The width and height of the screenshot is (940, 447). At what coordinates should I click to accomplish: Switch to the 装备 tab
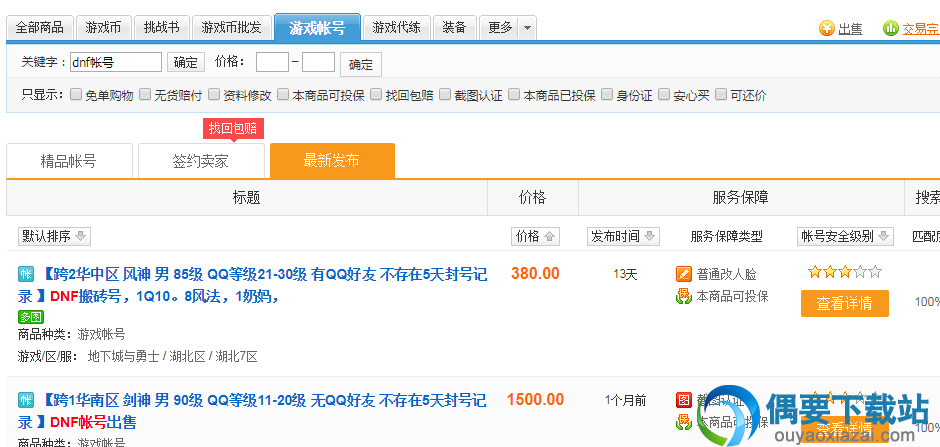454,28
